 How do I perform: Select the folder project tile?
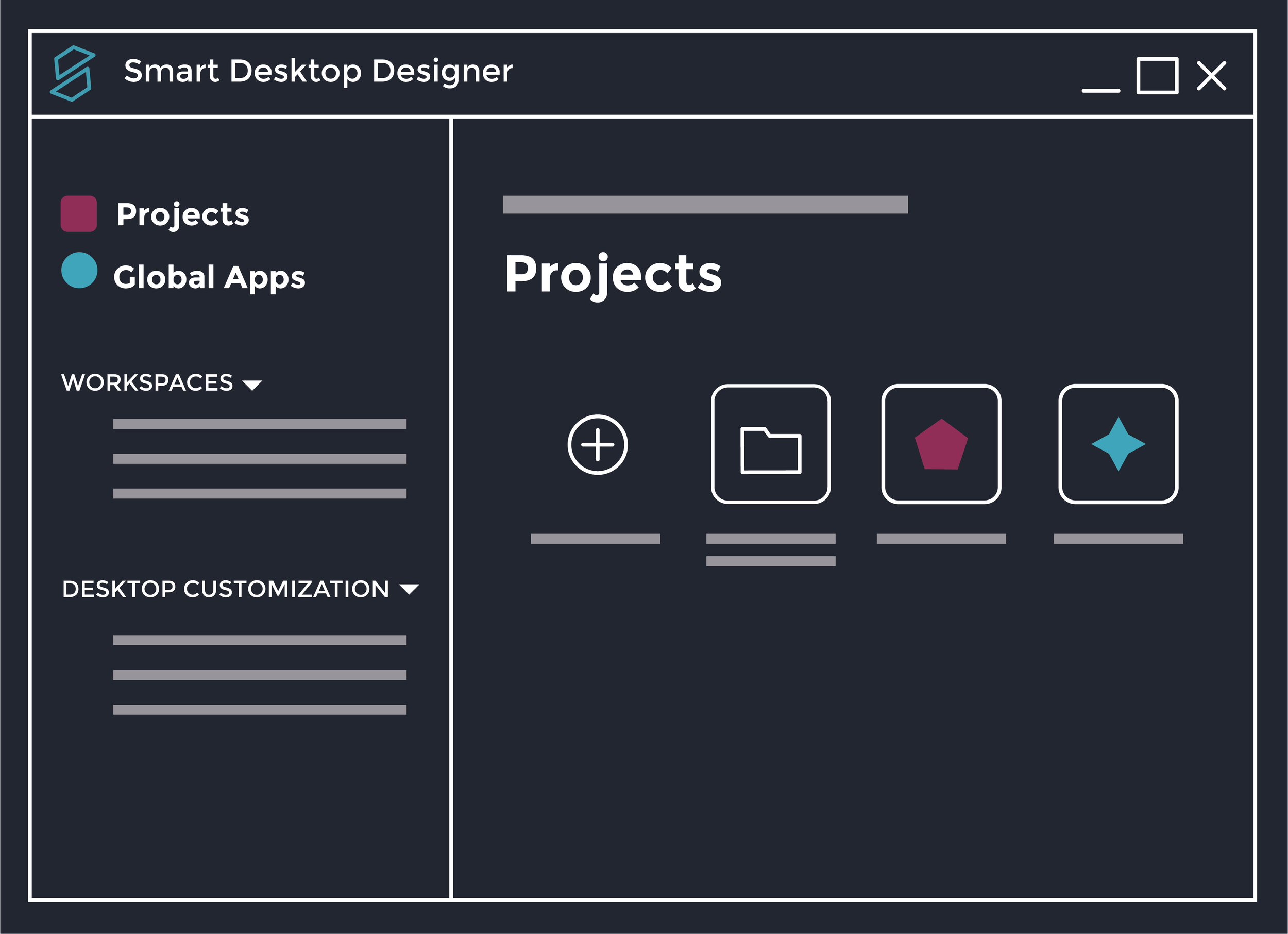tap(772, 445)
